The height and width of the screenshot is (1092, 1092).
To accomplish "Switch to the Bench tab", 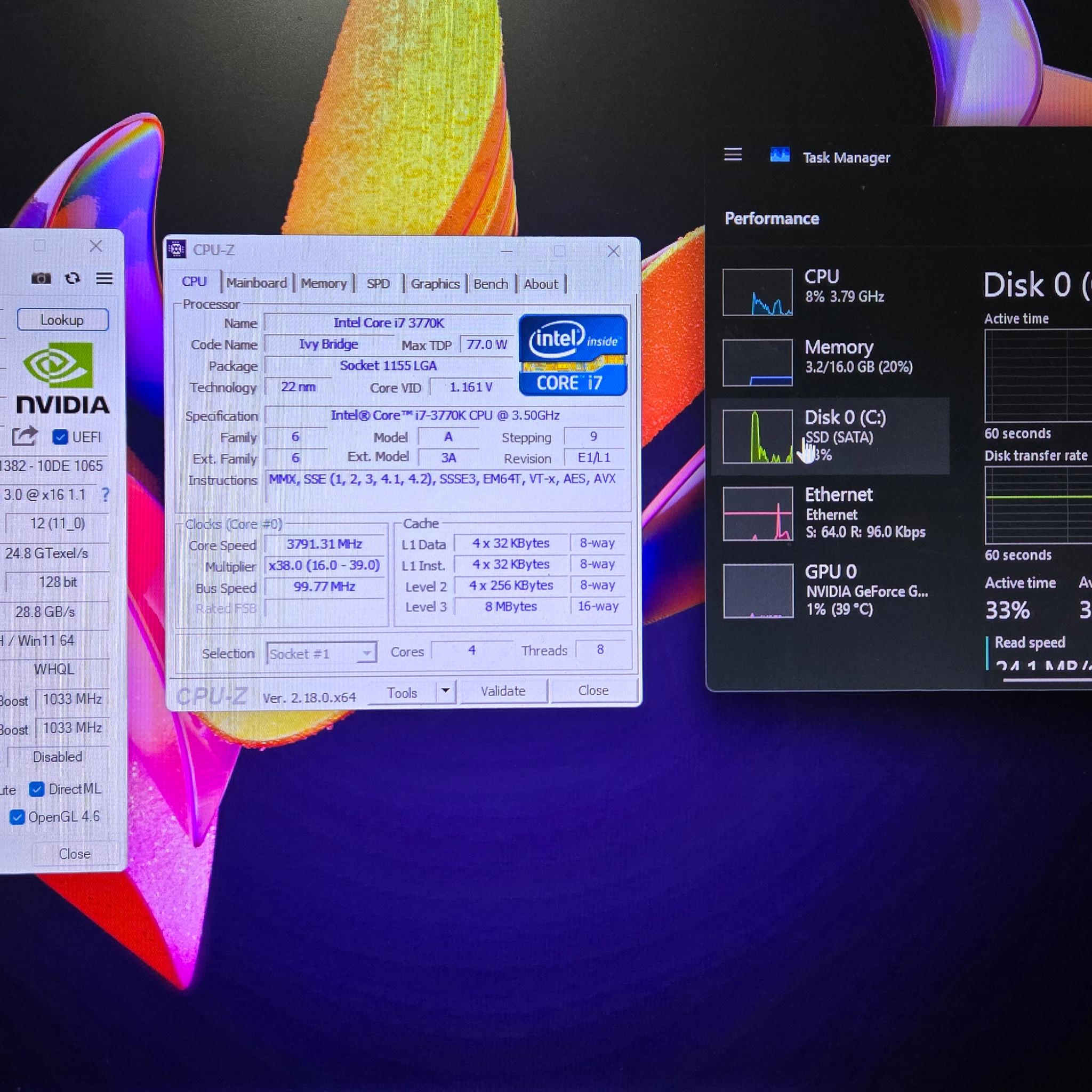I will pyautogui.click(x=491, y=284).
